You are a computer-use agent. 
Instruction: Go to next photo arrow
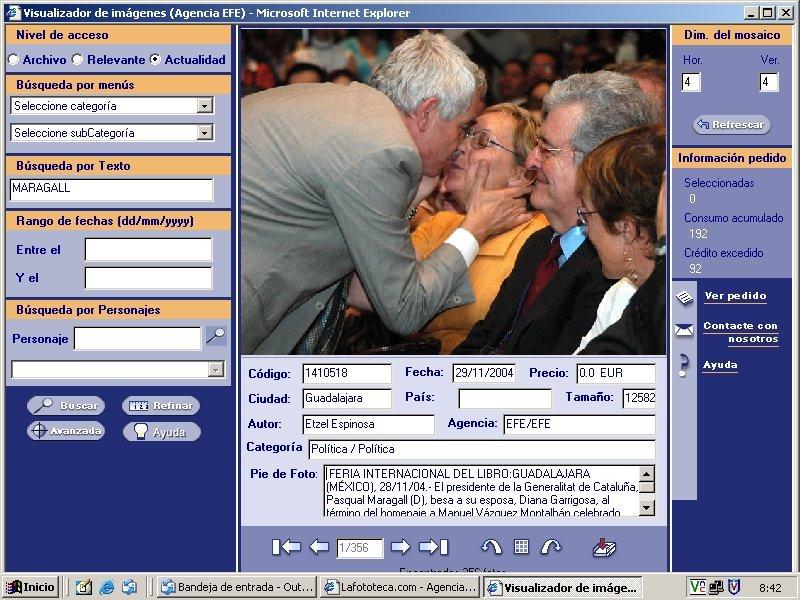pos(401,547)
